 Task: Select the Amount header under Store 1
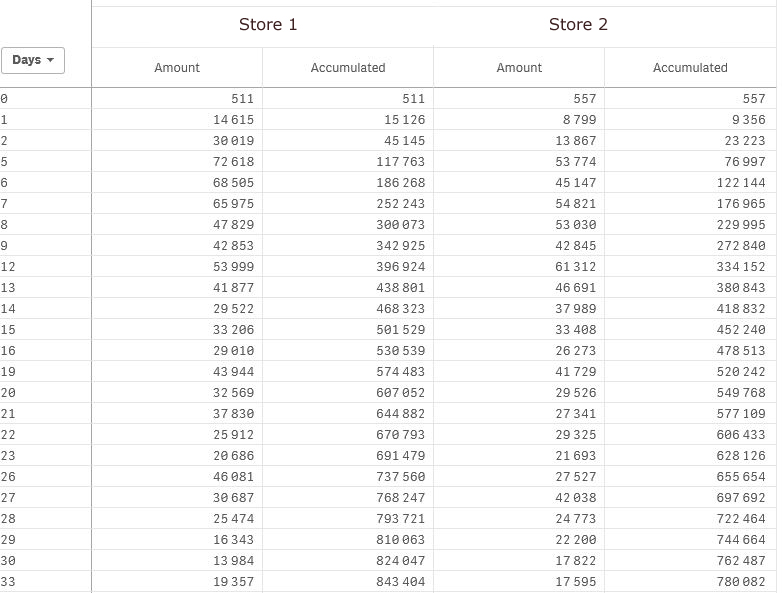pos(177,68)
